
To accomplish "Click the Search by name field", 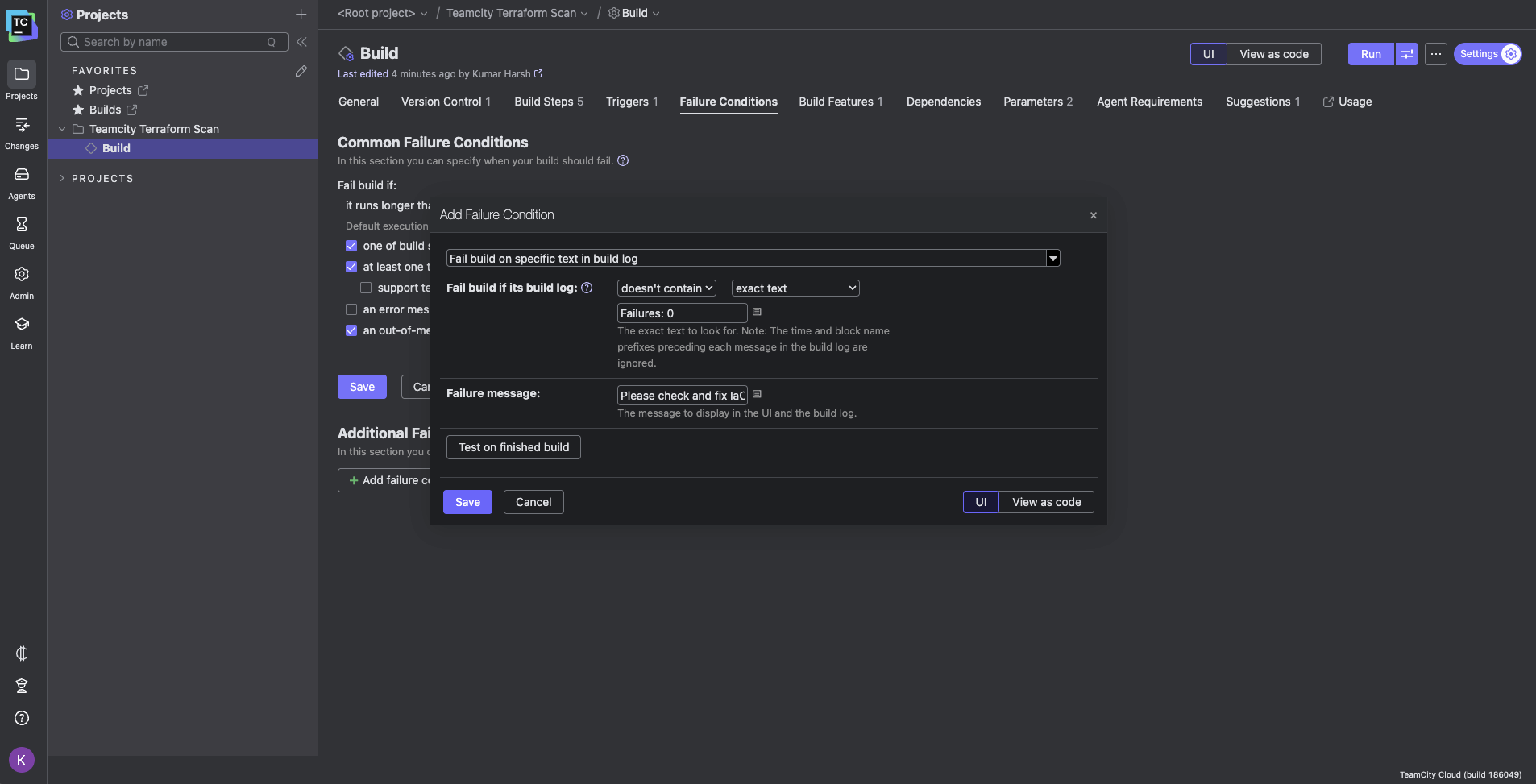I will point(174,42).
